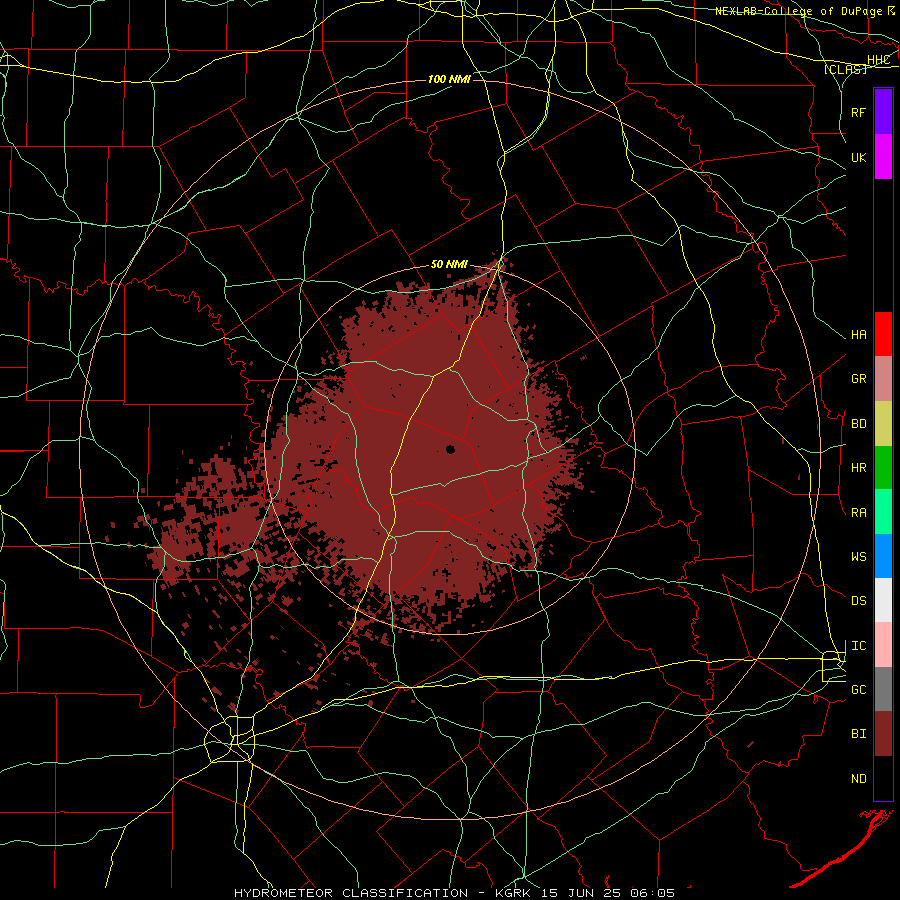The width and height of the screenshot is (900, 900).
Task: Click the HYDROMETEOR CLASSIFICATION title text
Action: coord(351,893)
